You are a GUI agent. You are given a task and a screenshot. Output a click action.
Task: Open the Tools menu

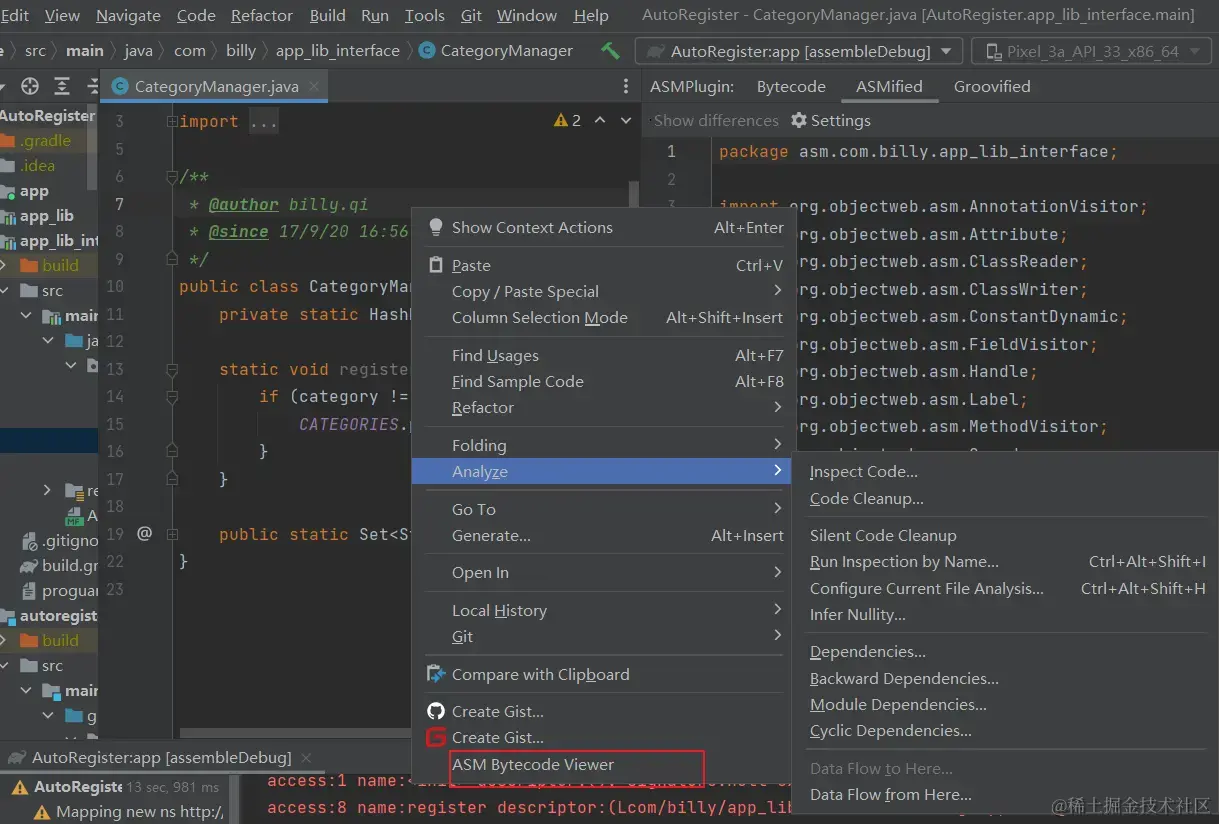tap(425, 15)
